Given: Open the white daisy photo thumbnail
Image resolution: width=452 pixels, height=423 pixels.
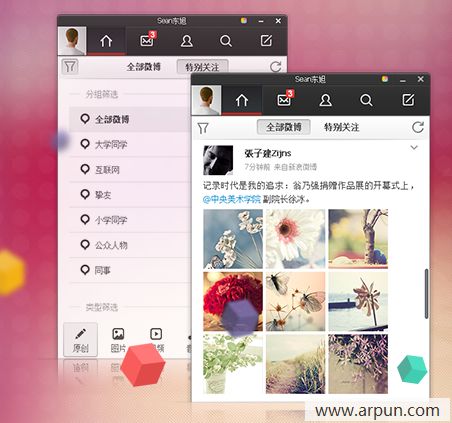Looking at the screenshot, I should point(295,239).
